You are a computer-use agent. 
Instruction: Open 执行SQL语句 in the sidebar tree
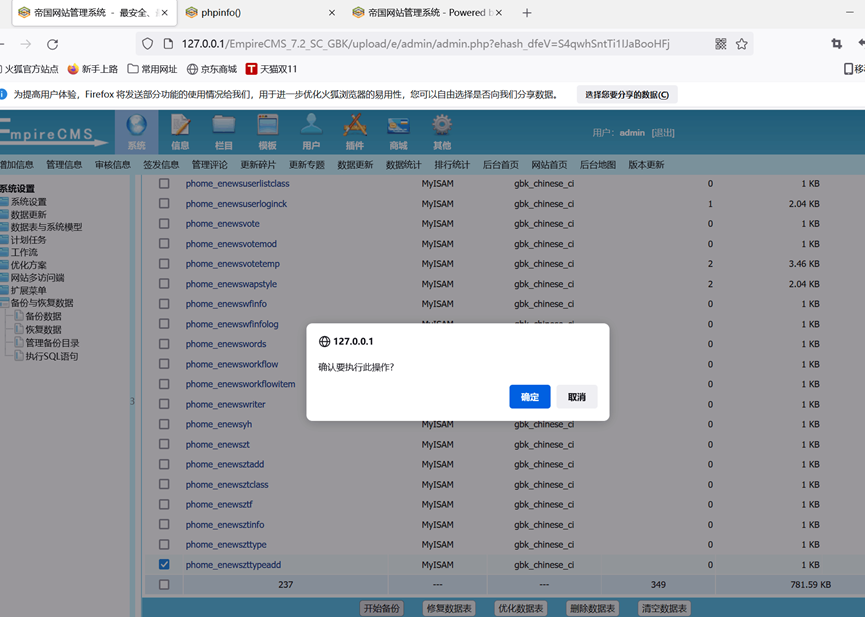[52, 356]
